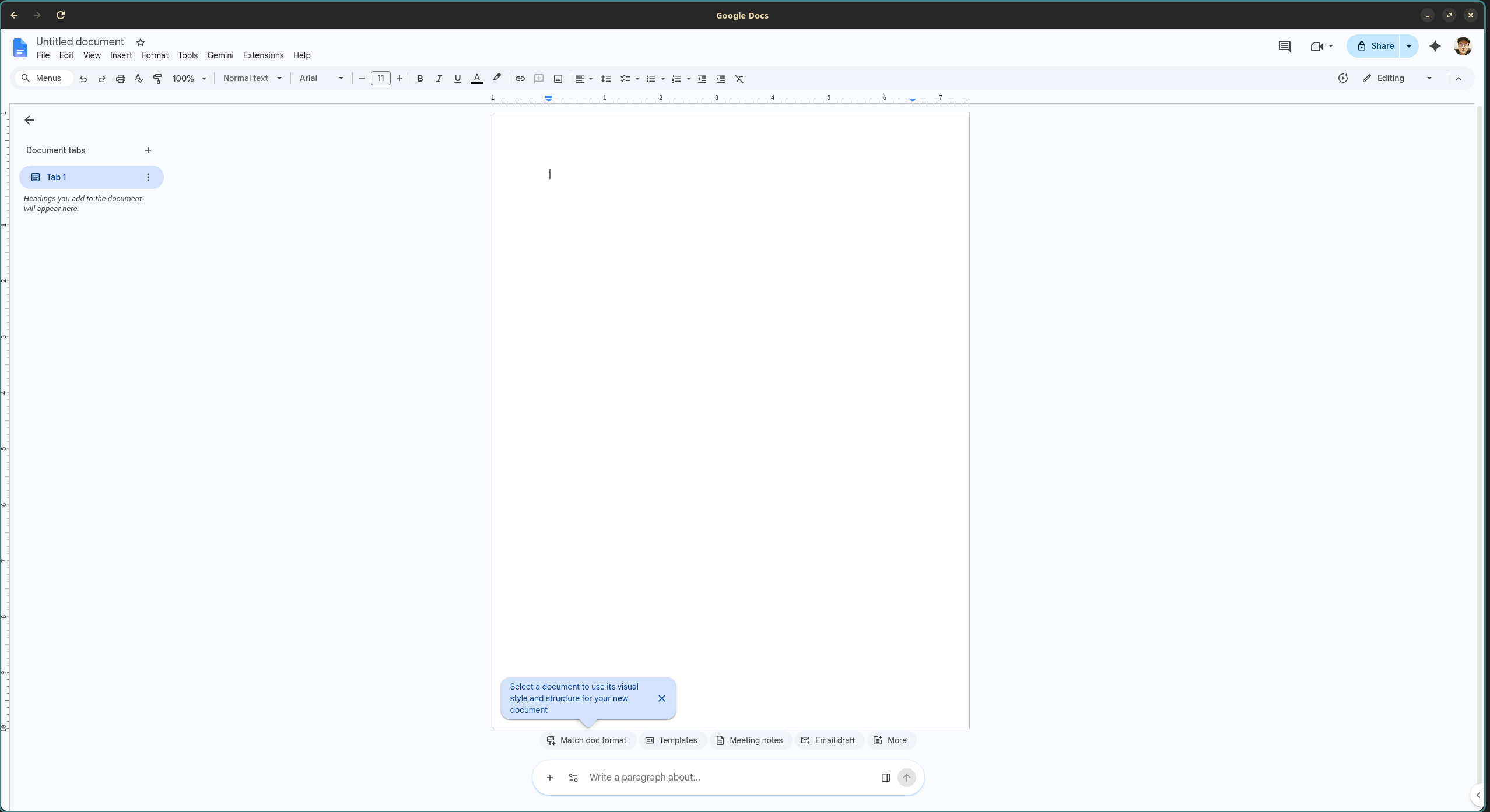Image resolution: width=1490 pixels, height=812 pixels.
Task: Open Gemini sparkle icon in header
Action: pos(1435,46)
